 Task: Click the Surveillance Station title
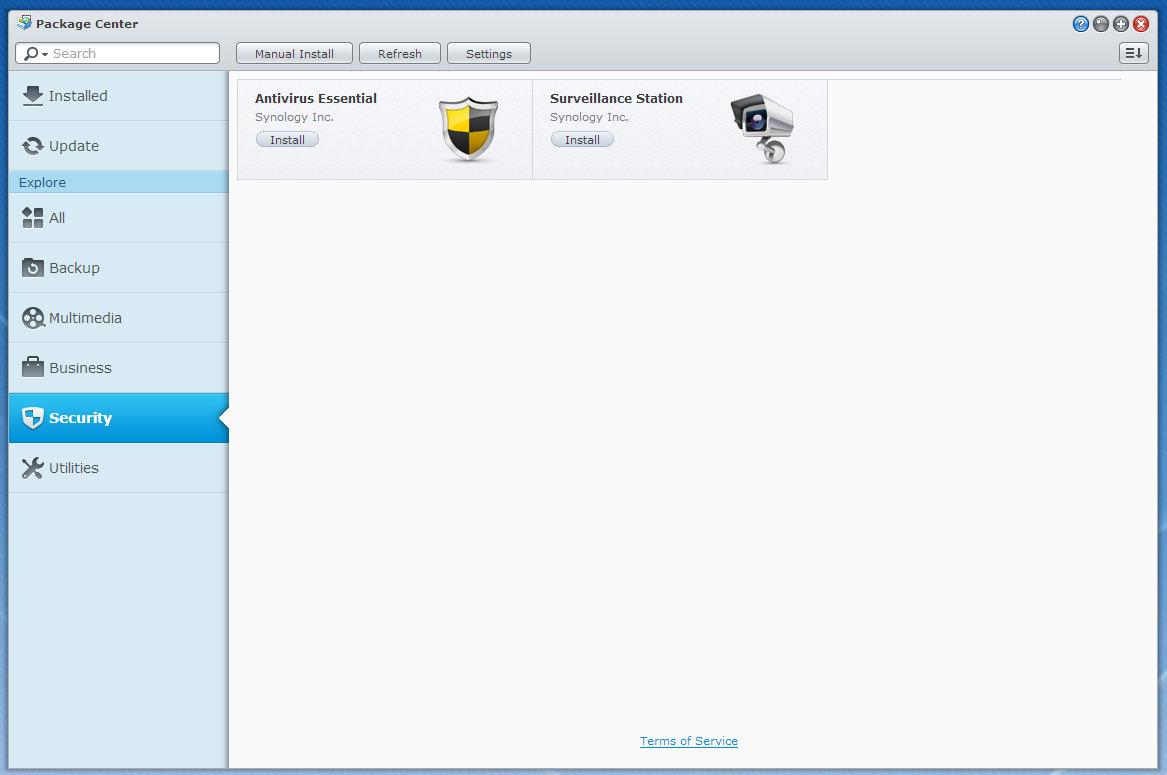pos(616,98)
